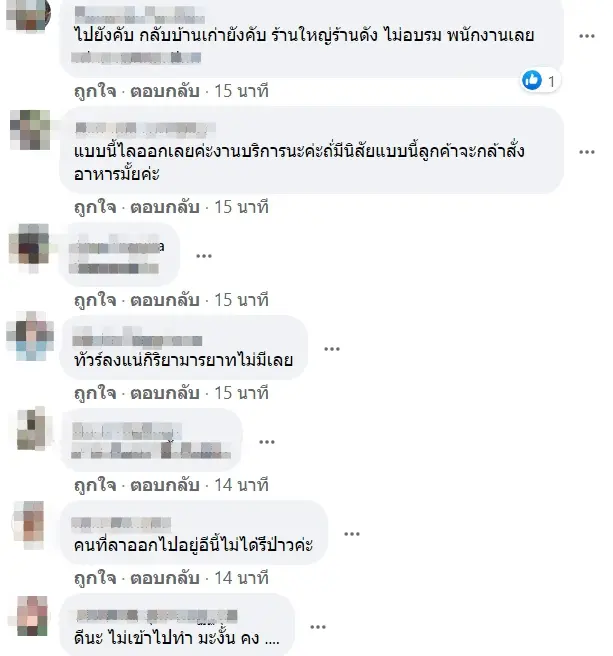Viewport: 613px width, 656px height.
Task: Reply to the ทัวร์ลงแน่กิริยามารยาท comment
Action: [164, 393]
